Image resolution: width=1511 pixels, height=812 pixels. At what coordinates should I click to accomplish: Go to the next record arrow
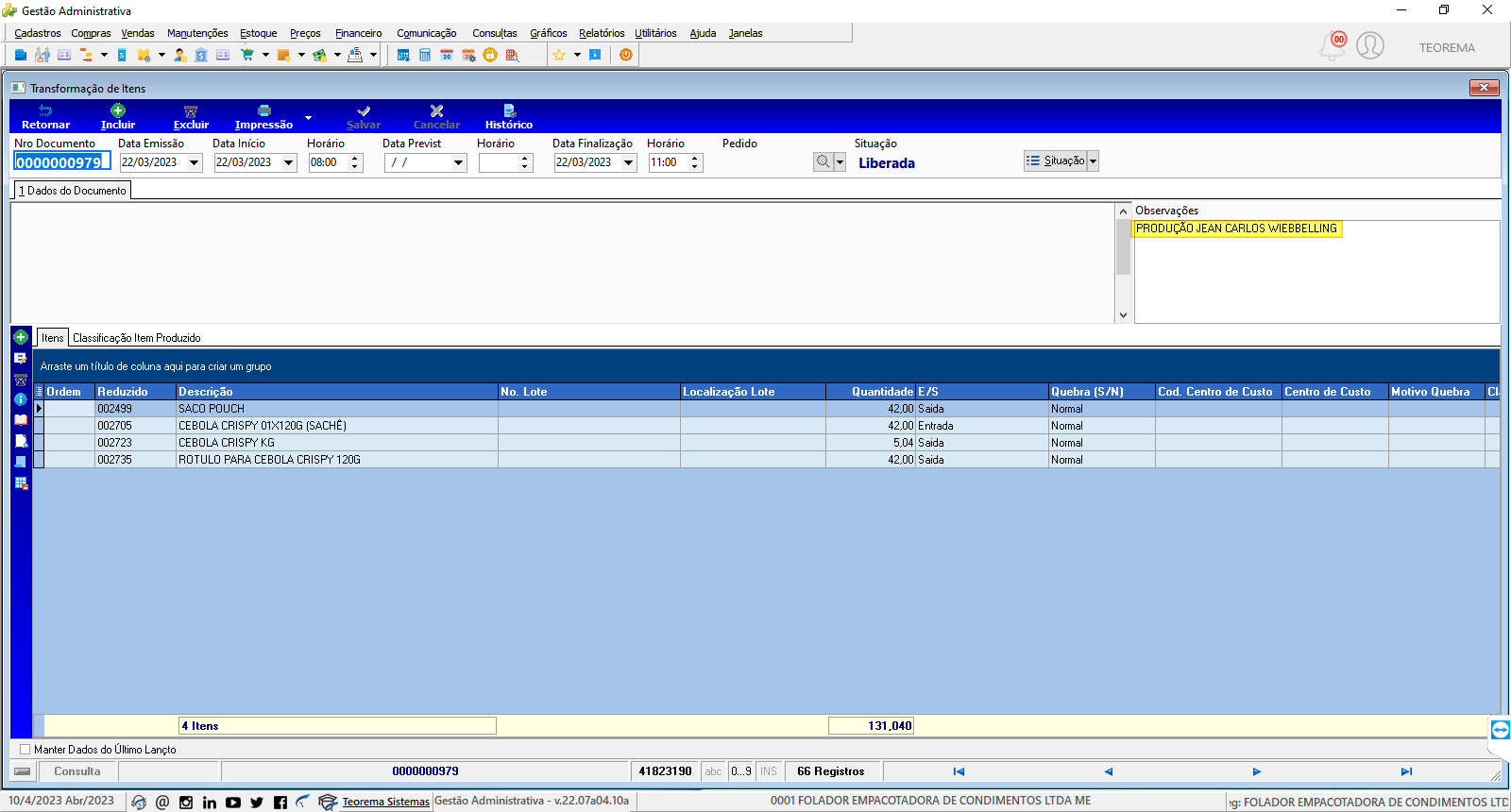1257,771
